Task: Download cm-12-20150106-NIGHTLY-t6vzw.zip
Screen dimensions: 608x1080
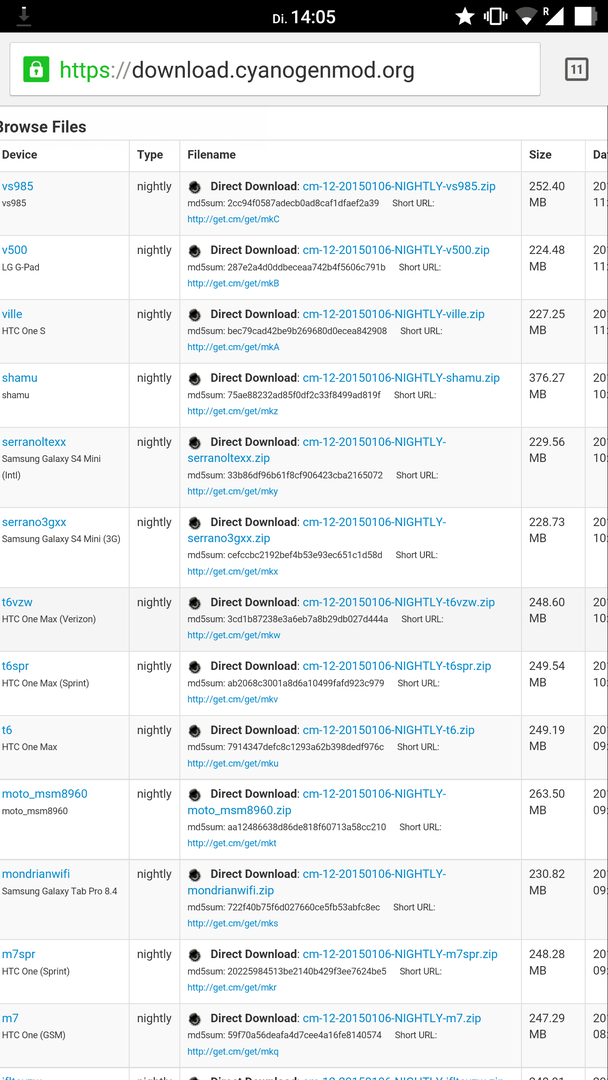Action: click(x=399, y=603)
